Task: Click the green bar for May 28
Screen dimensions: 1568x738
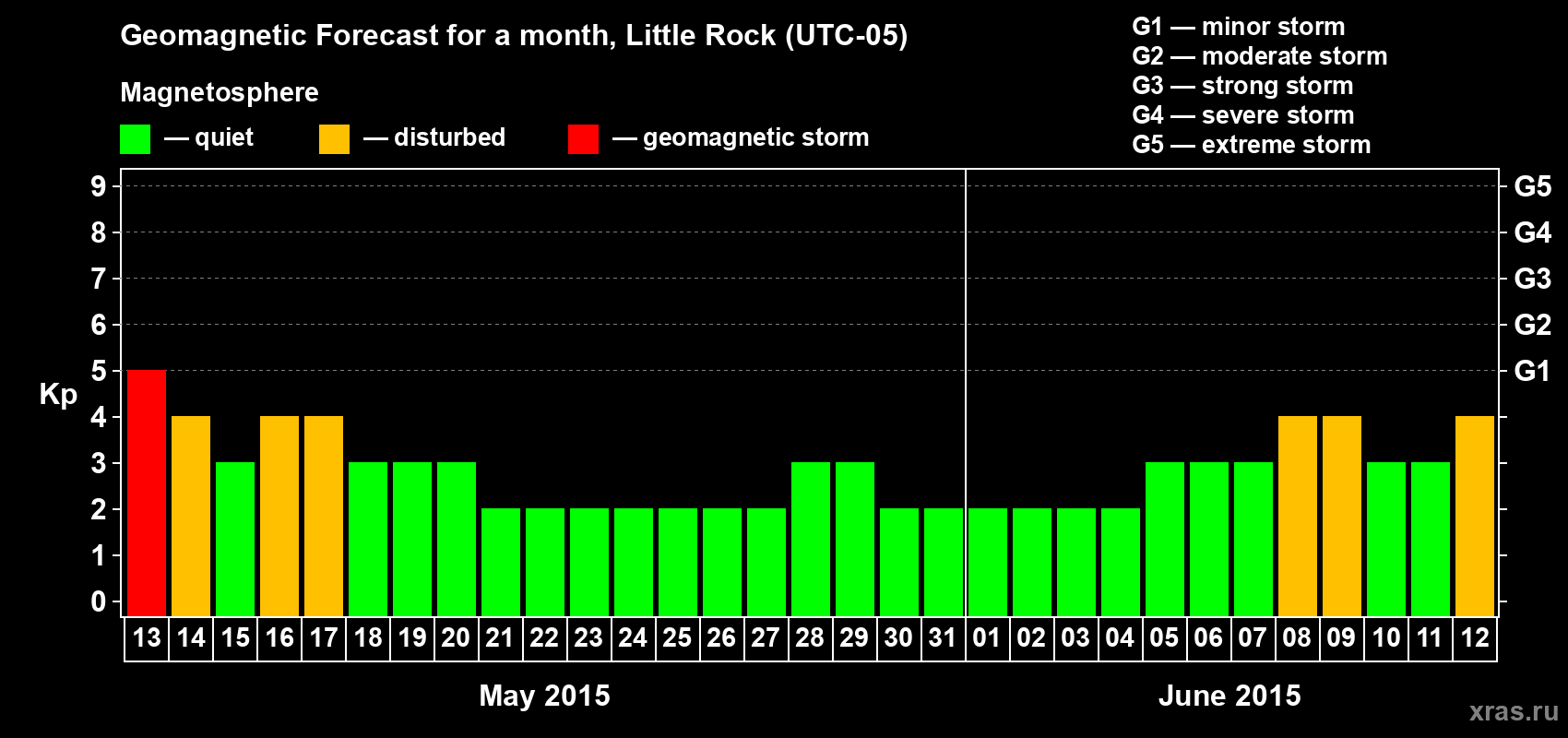Action: 811,540
